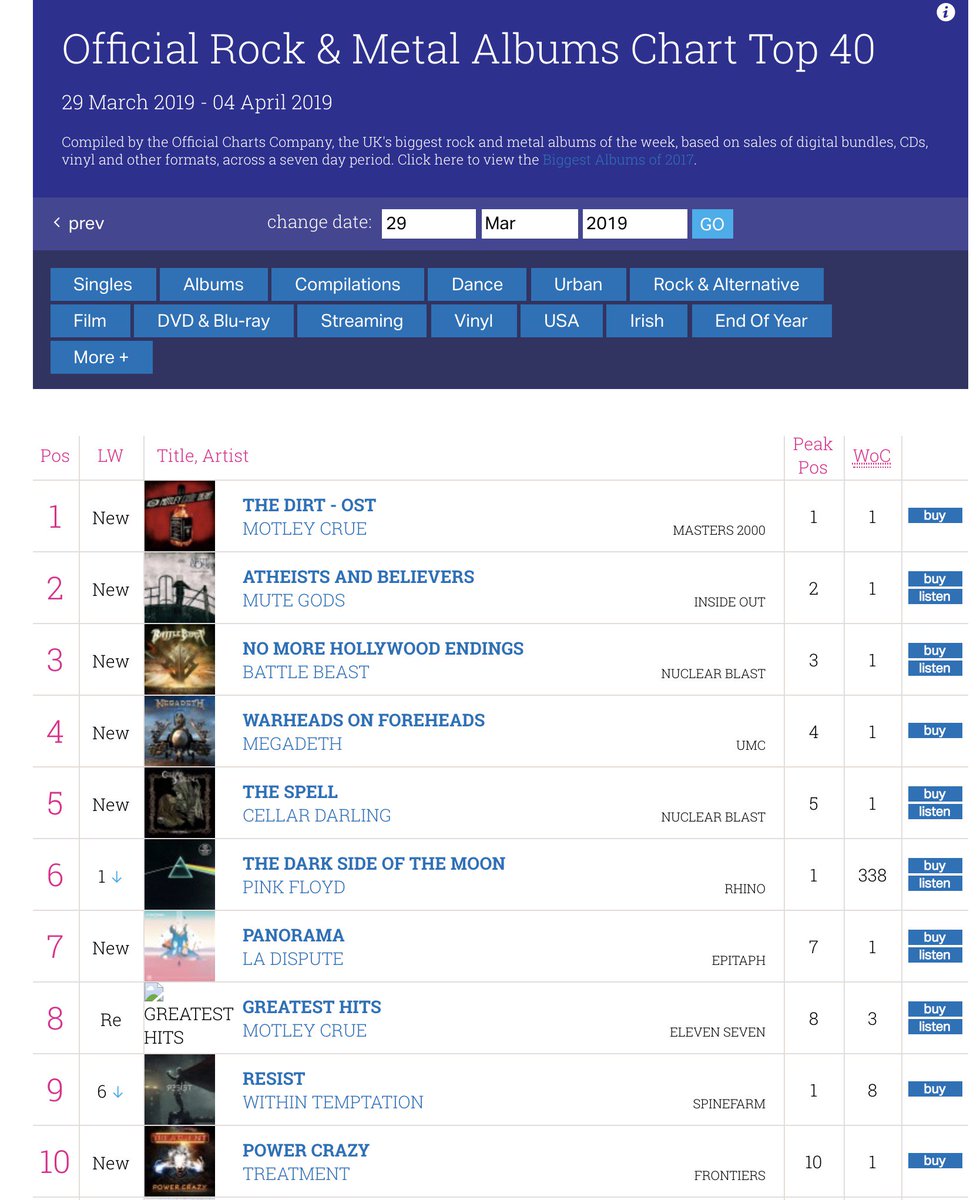The width and height of the screenshot is (980, 1200).
Task: Open WARHEADS ON FOREHEADS title link
Action: [x=364, y=721]
